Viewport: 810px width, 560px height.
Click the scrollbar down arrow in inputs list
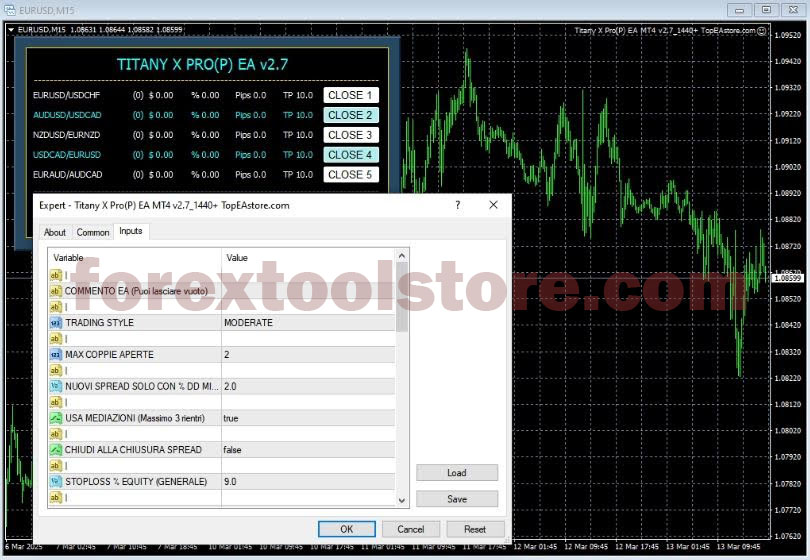[x=402, y=500]
